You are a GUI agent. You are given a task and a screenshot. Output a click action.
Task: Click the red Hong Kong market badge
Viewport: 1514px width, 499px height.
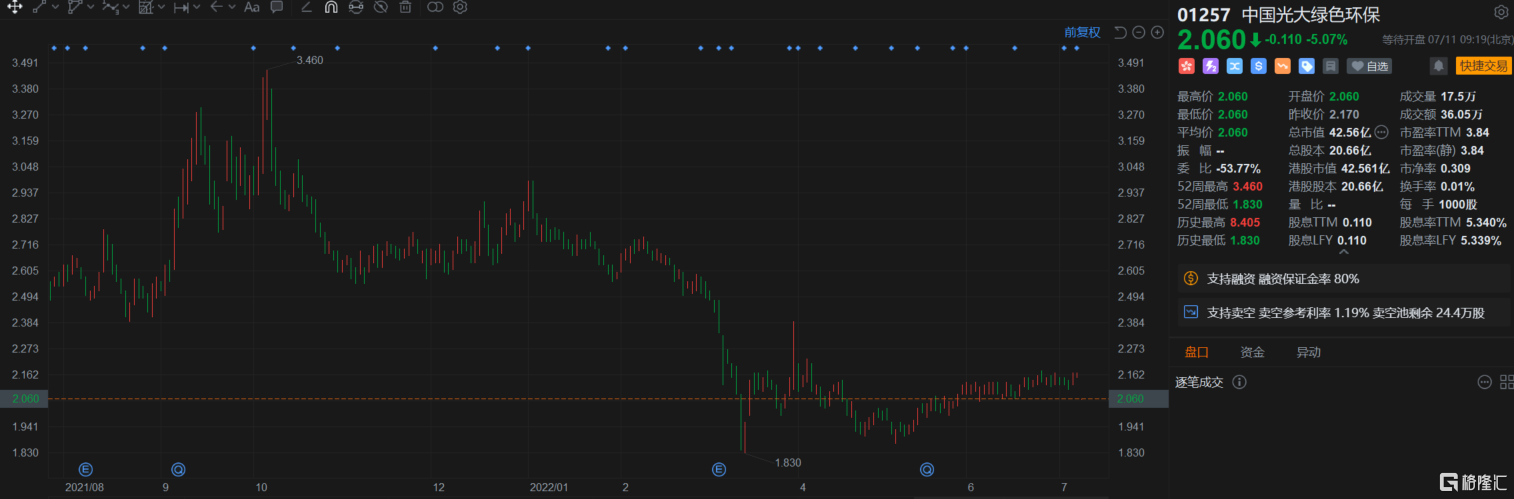pos(1186,66)
